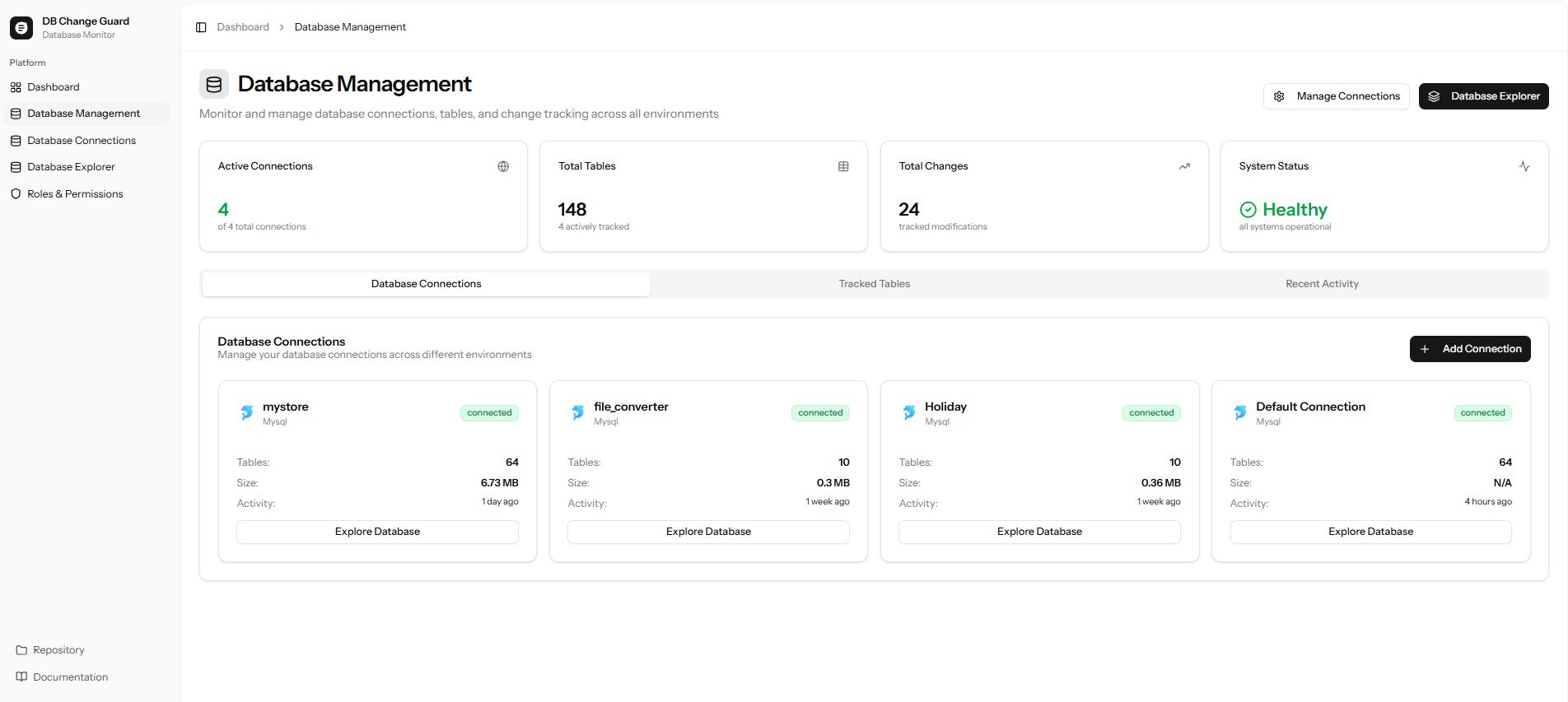Click the trending arrow icon in Total Changes
The width and height of the screenshot is (1568, 702).
click(x=1184, y=166)
